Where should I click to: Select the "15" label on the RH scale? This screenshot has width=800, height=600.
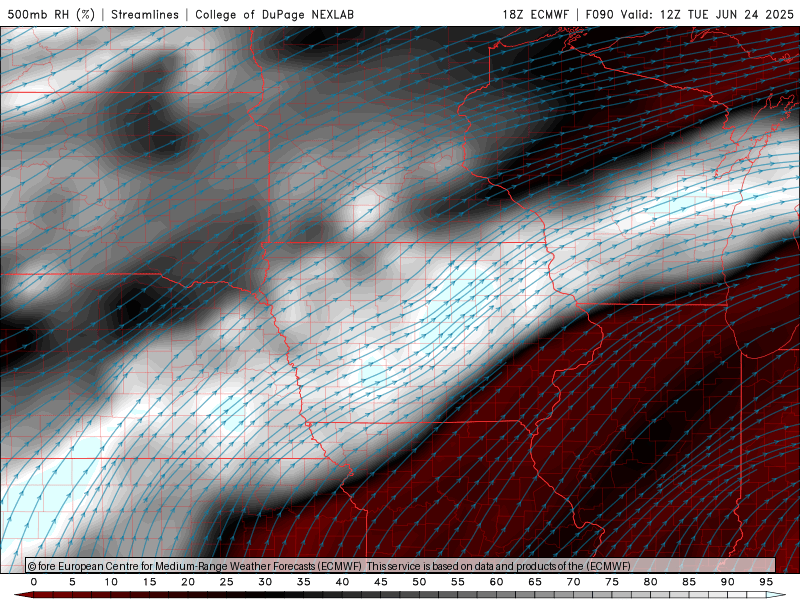[x=149, y=582]
